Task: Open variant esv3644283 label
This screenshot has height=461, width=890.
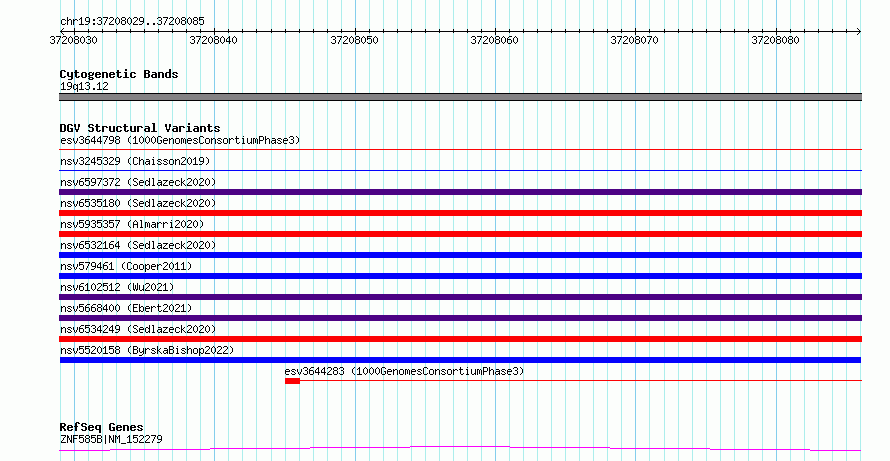Action: click(x=404, y=371)
